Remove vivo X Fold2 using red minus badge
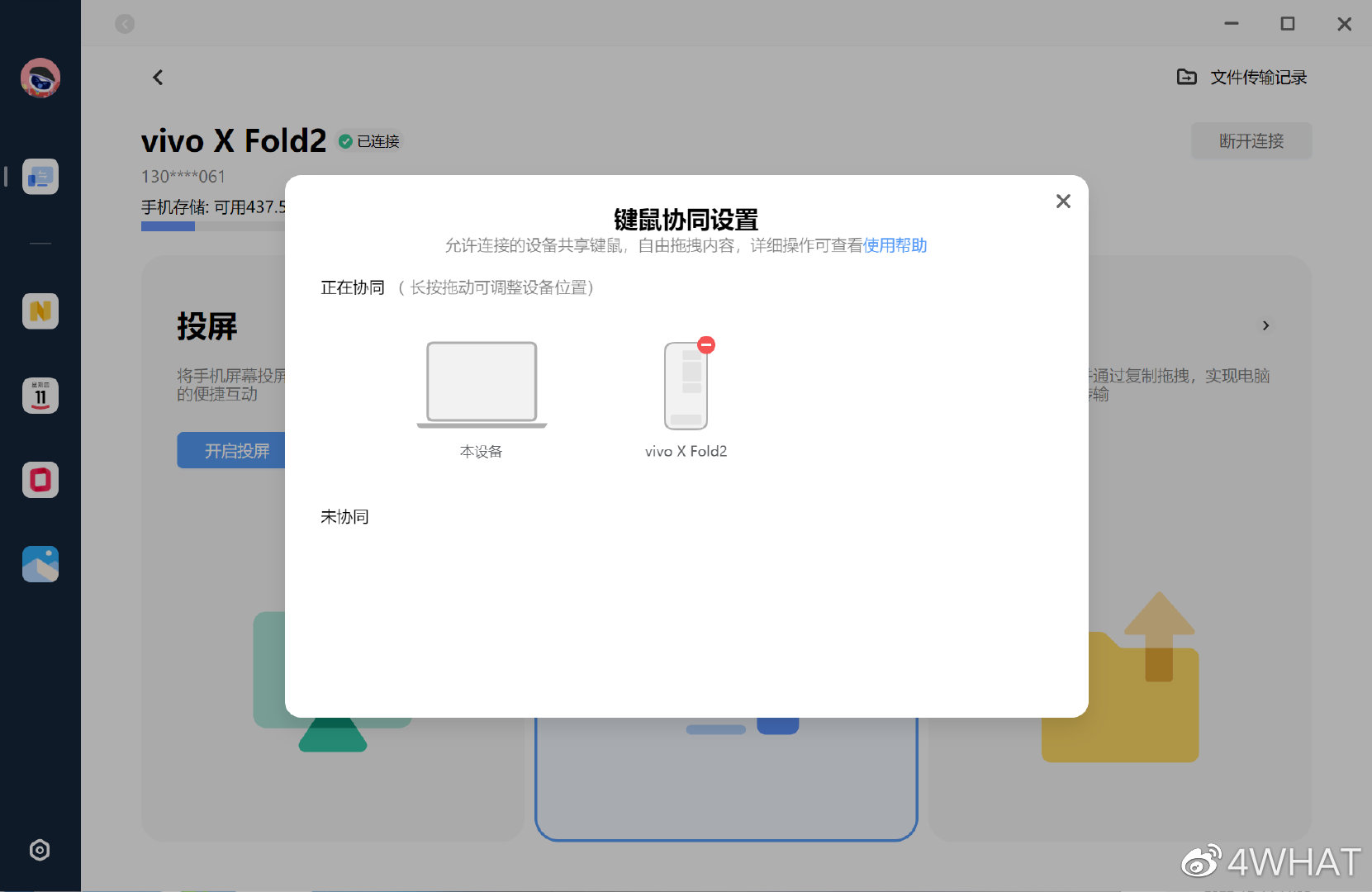The image size is (1372, 892). [705, 345]
